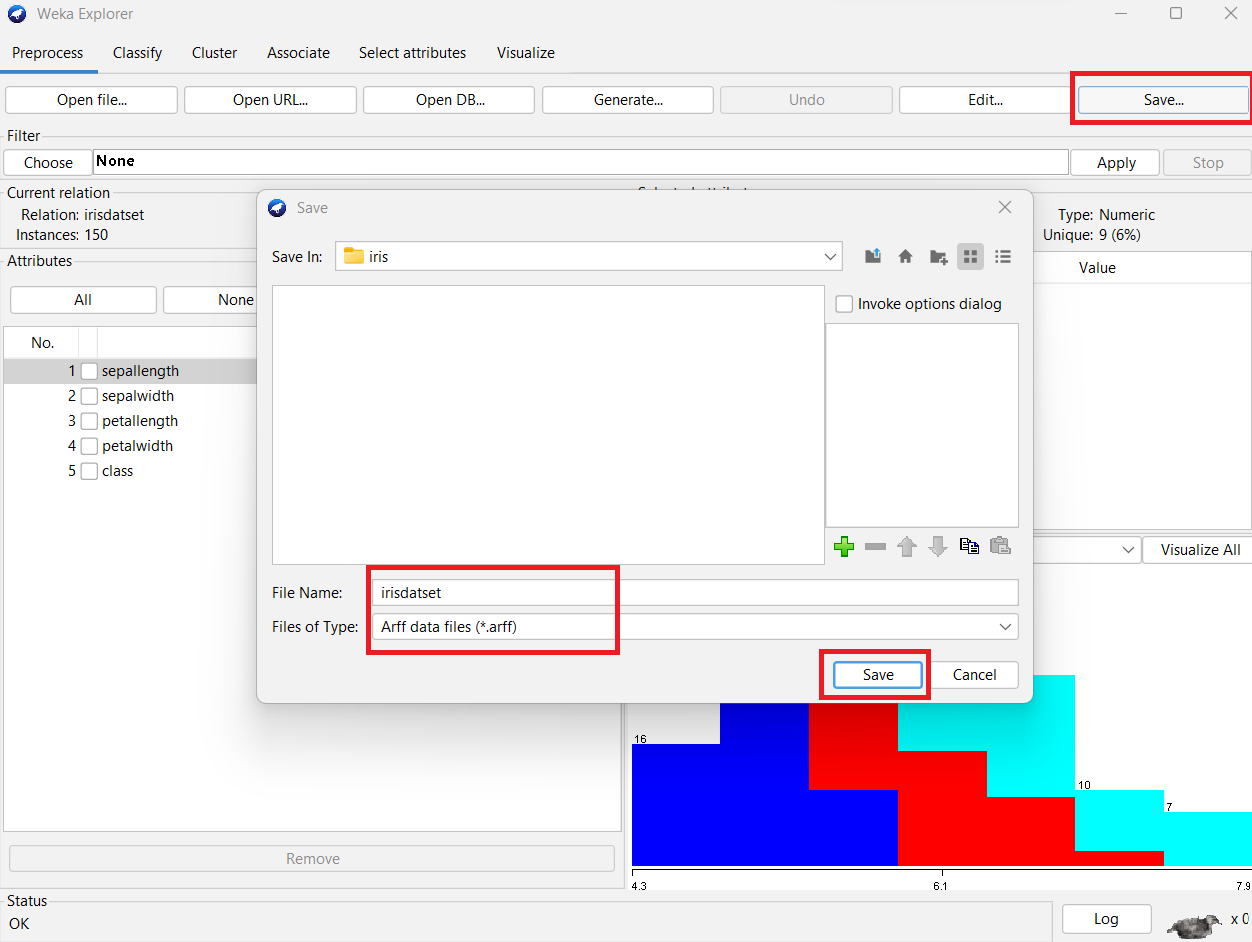Screen dimensions: 1252x942
Task: Tick the petallength attribute checkbox
Action: click(89, 421)
